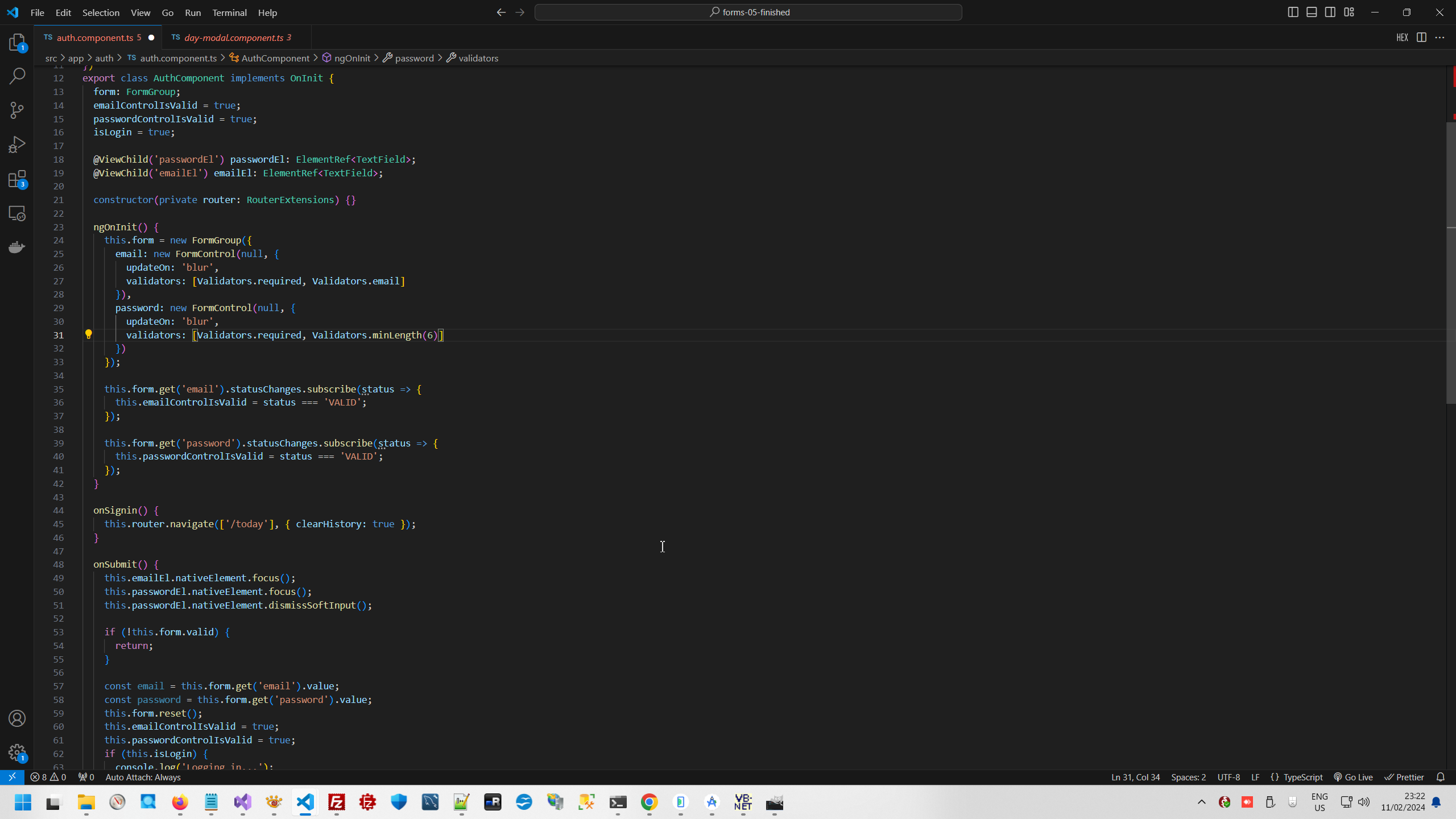Open the Docker view in the sidebar
Image resolution: width=1456 pixels, height=819 pixels.
17,247
